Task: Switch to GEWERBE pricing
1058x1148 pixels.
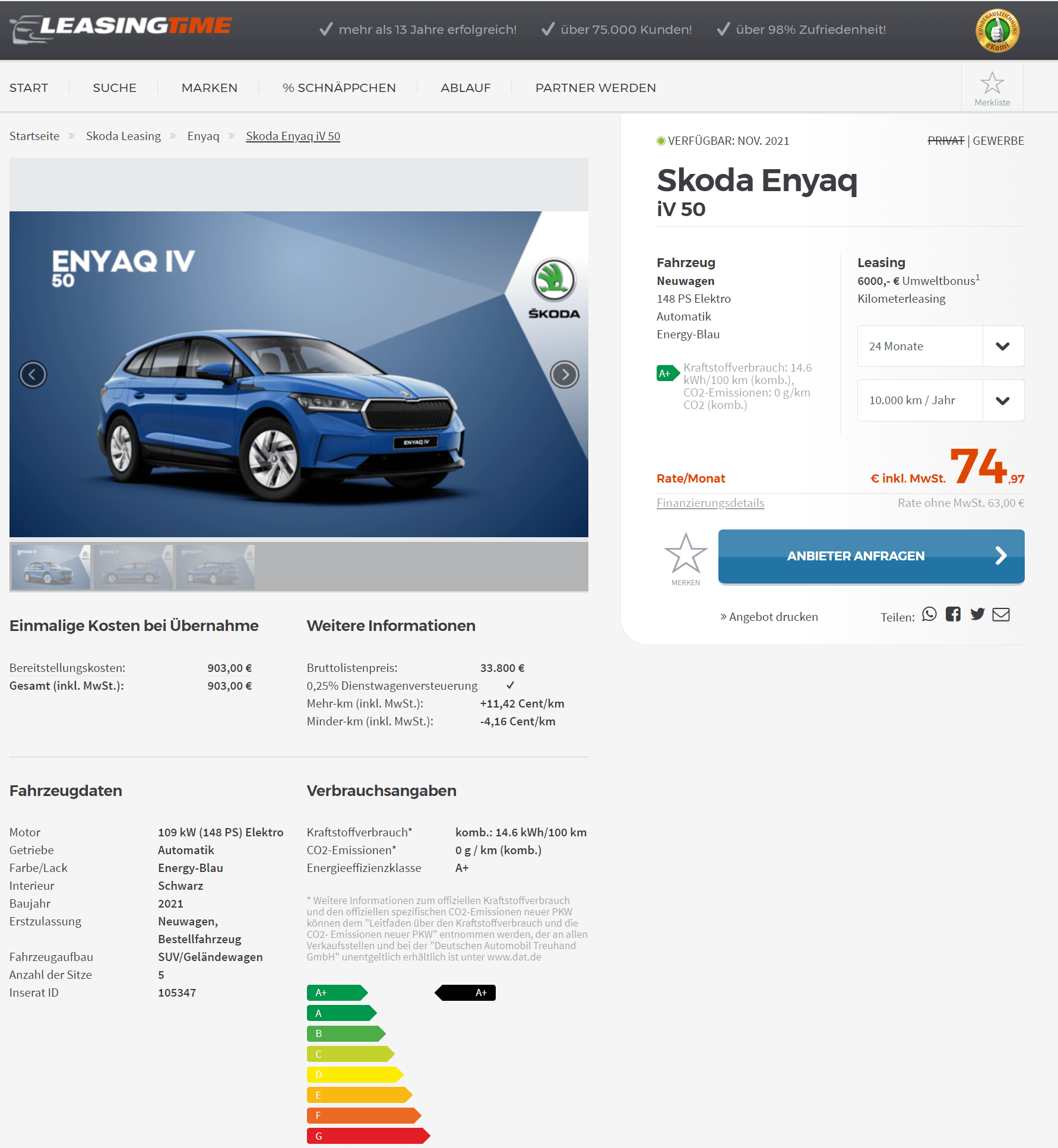Action: click(998, 141)
